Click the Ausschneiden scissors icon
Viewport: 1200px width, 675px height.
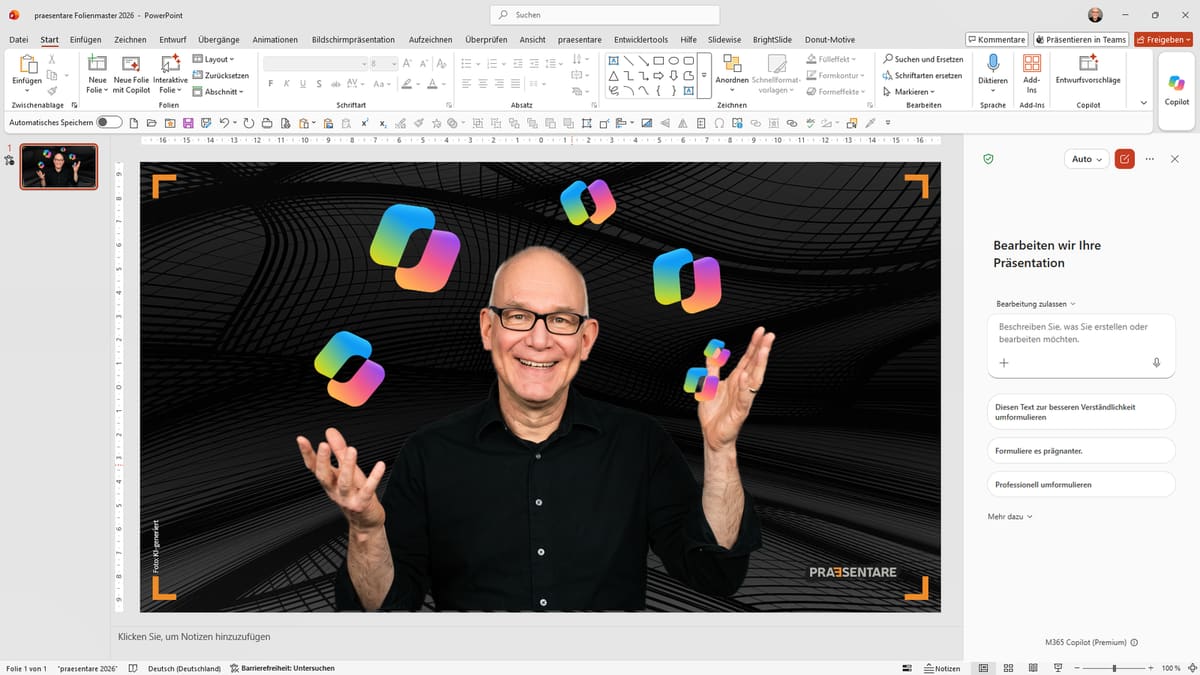[x=52, y=60]
